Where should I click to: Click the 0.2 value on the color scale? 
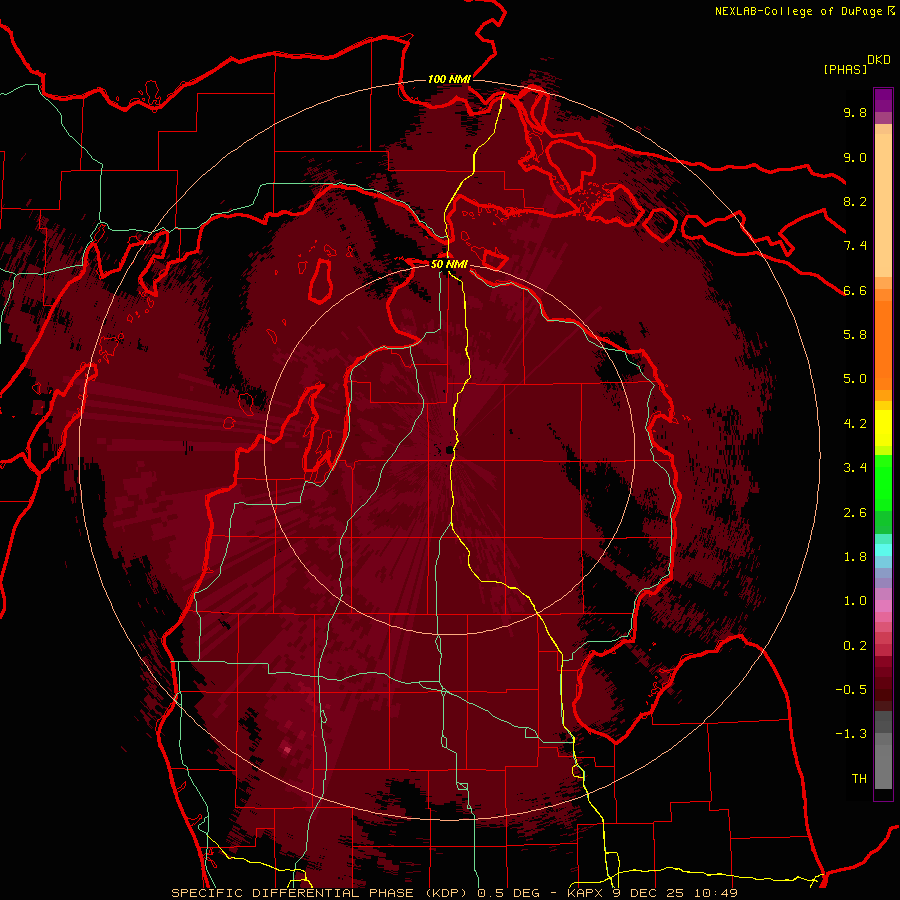pyautogui.click(x=855, y=646)
